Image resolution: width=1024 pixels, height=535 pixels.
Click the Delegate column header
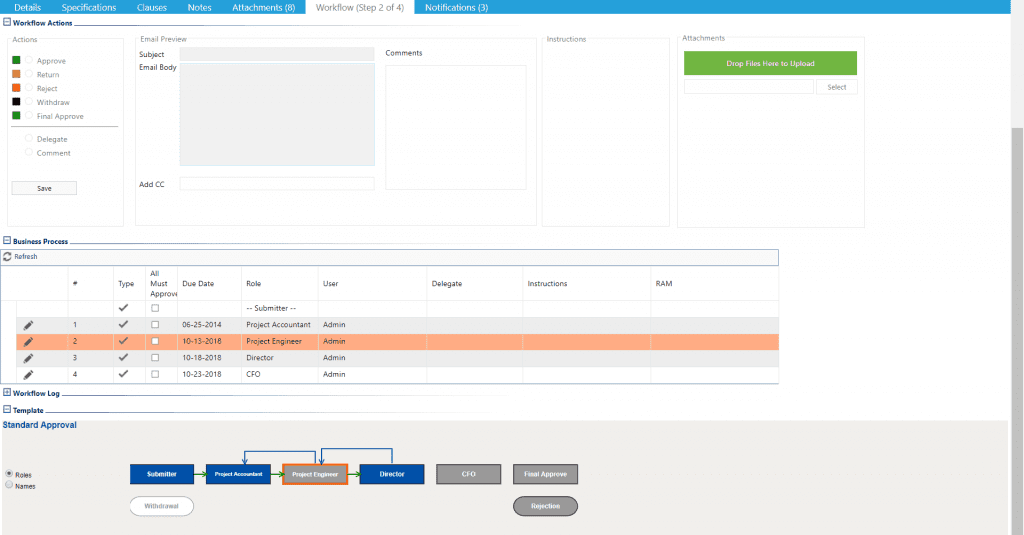coord(447,284)
